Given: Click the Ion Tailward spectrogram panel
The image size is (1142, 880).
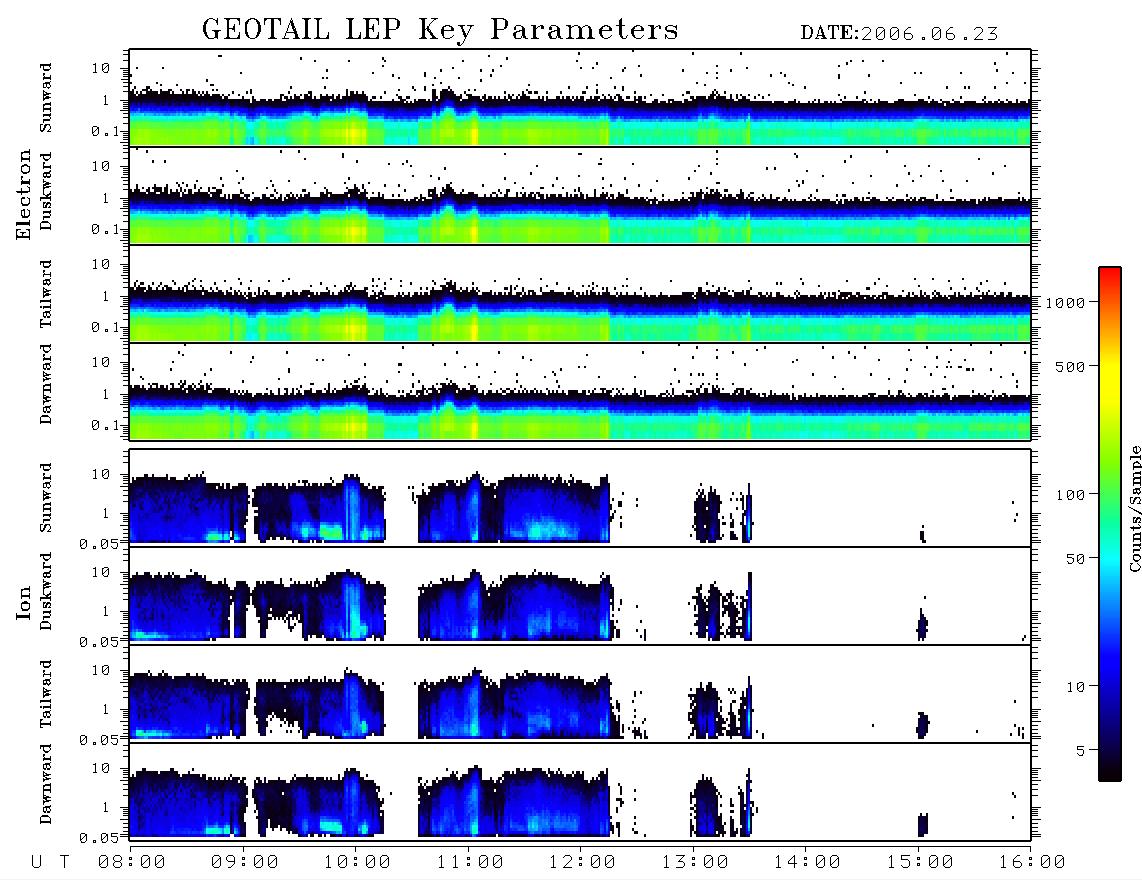Looking at the screenshot, I should (x=580, y=694).
